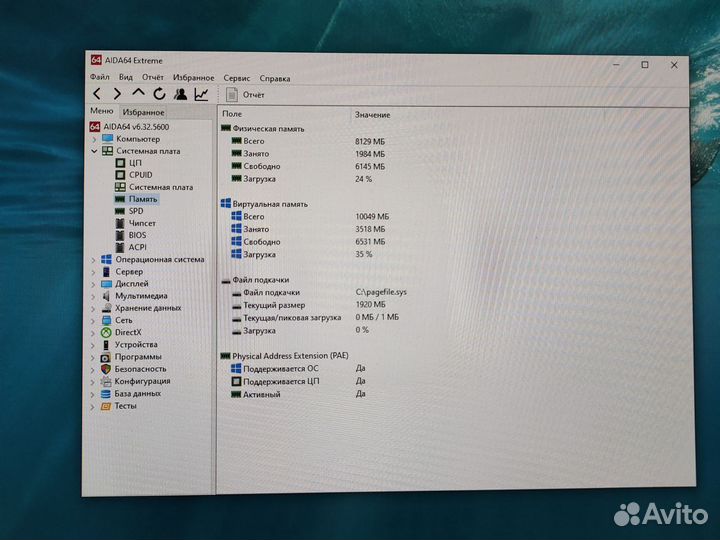
Task: Expand the Сеть tree node
Action: pos(93,321)
